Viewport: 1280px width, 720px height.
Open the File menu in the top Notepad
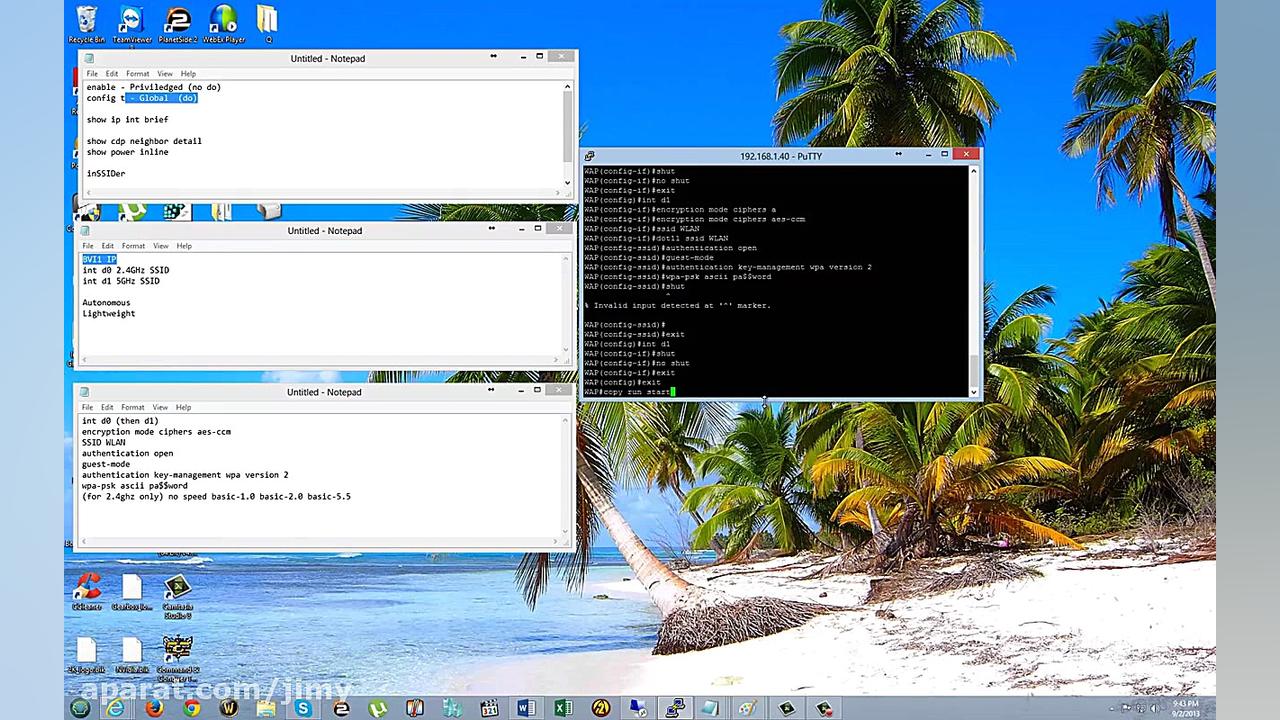(x=91, y=73)
